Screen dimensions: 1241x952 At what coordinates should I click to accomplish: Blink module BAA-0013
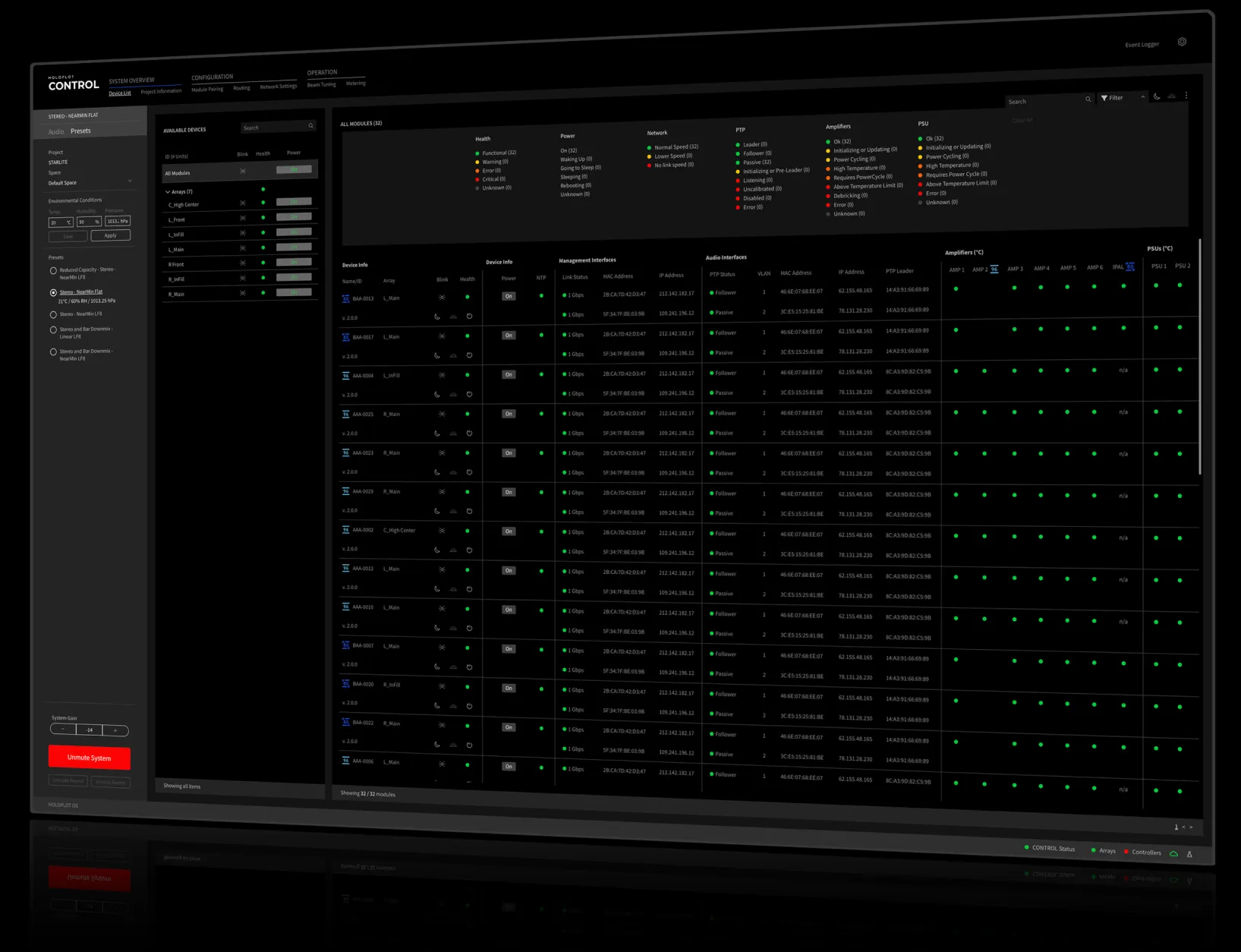(442, 298)
